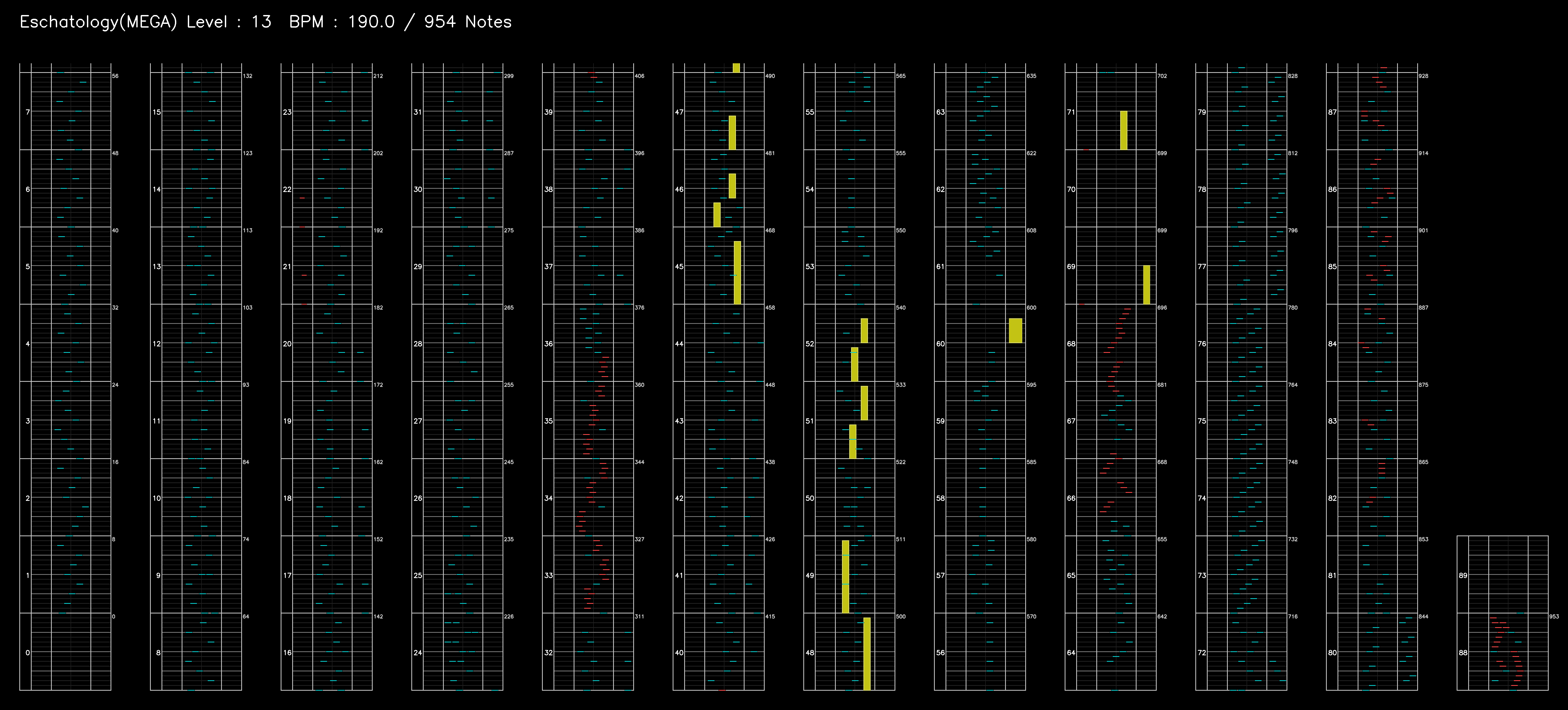Click measure number 63 label

click(940, 112)
